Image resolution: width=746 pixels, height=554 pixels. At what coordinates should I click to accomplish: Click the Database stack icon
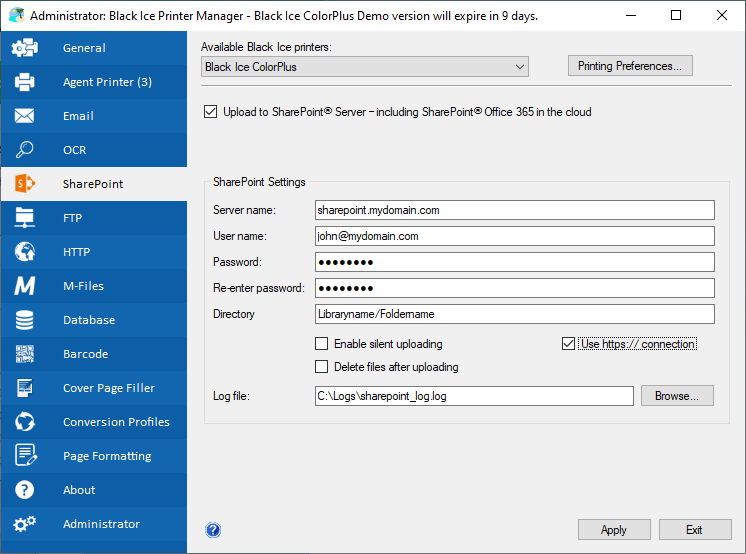(24, 320)
